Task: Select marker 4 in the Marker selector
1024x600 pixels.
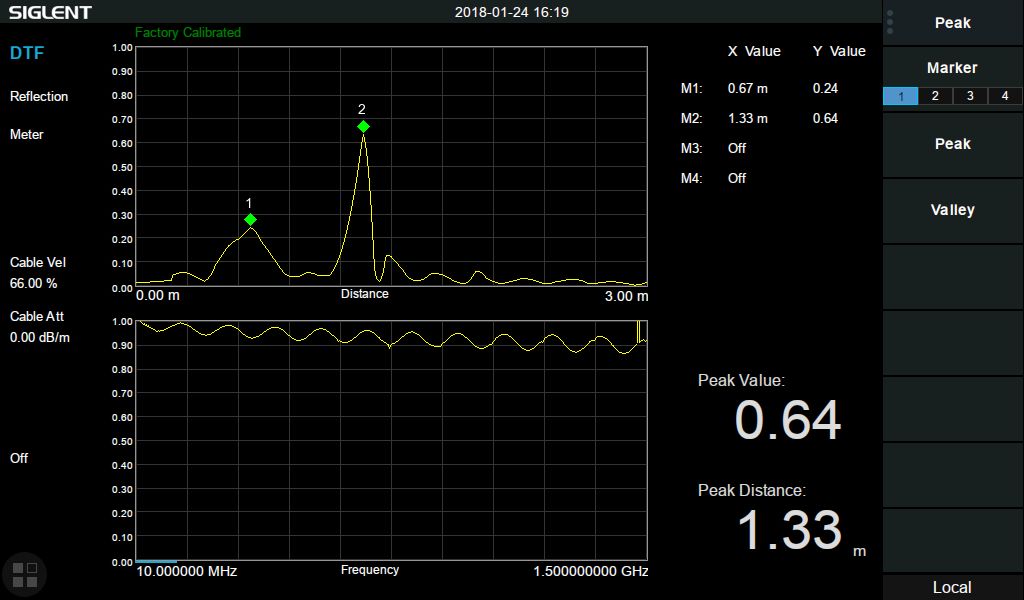Action: pos(1005,96)
